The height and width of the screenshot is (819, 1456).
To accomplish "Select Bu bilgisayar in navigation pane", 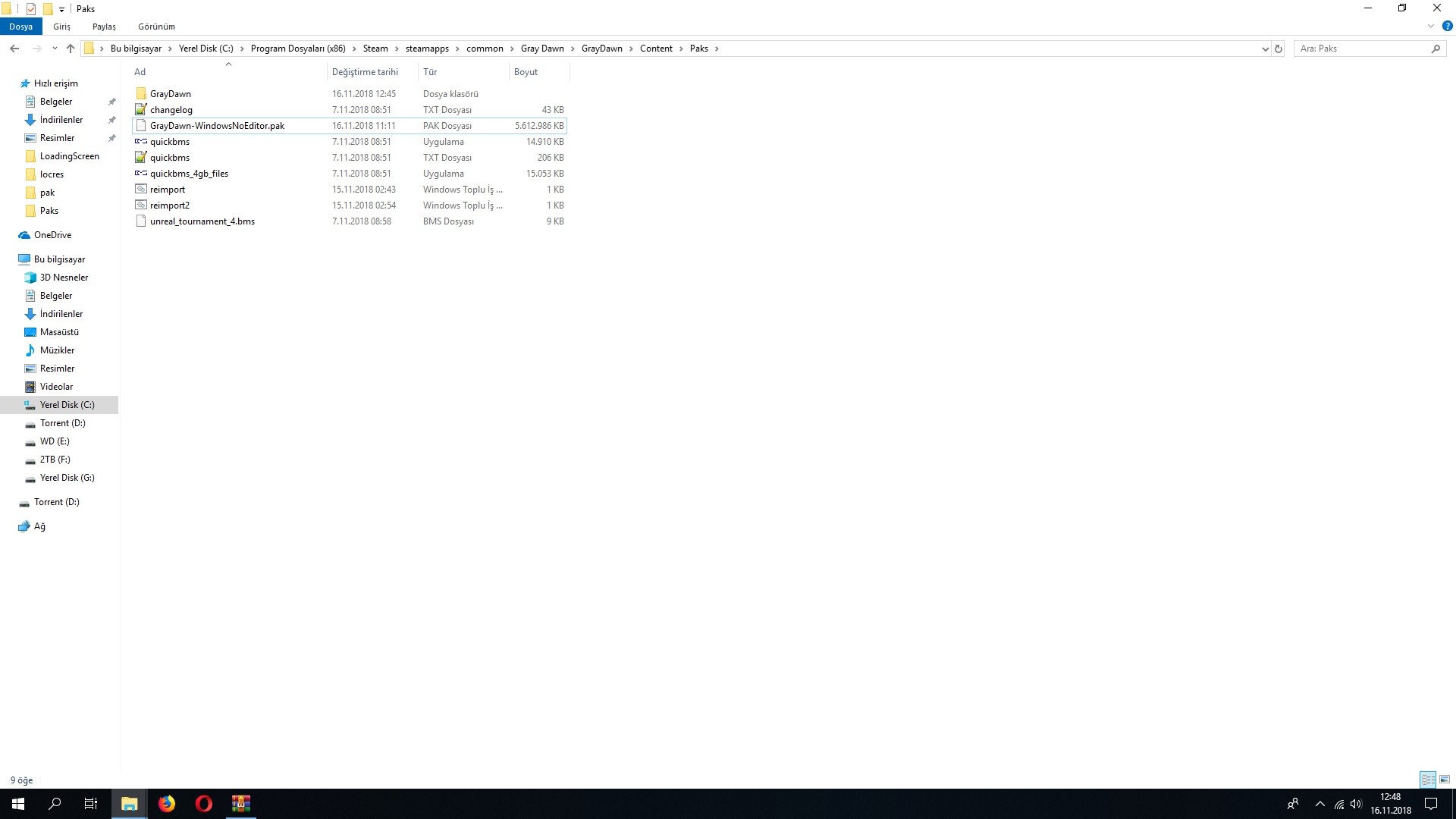I will tap(59, 259).
